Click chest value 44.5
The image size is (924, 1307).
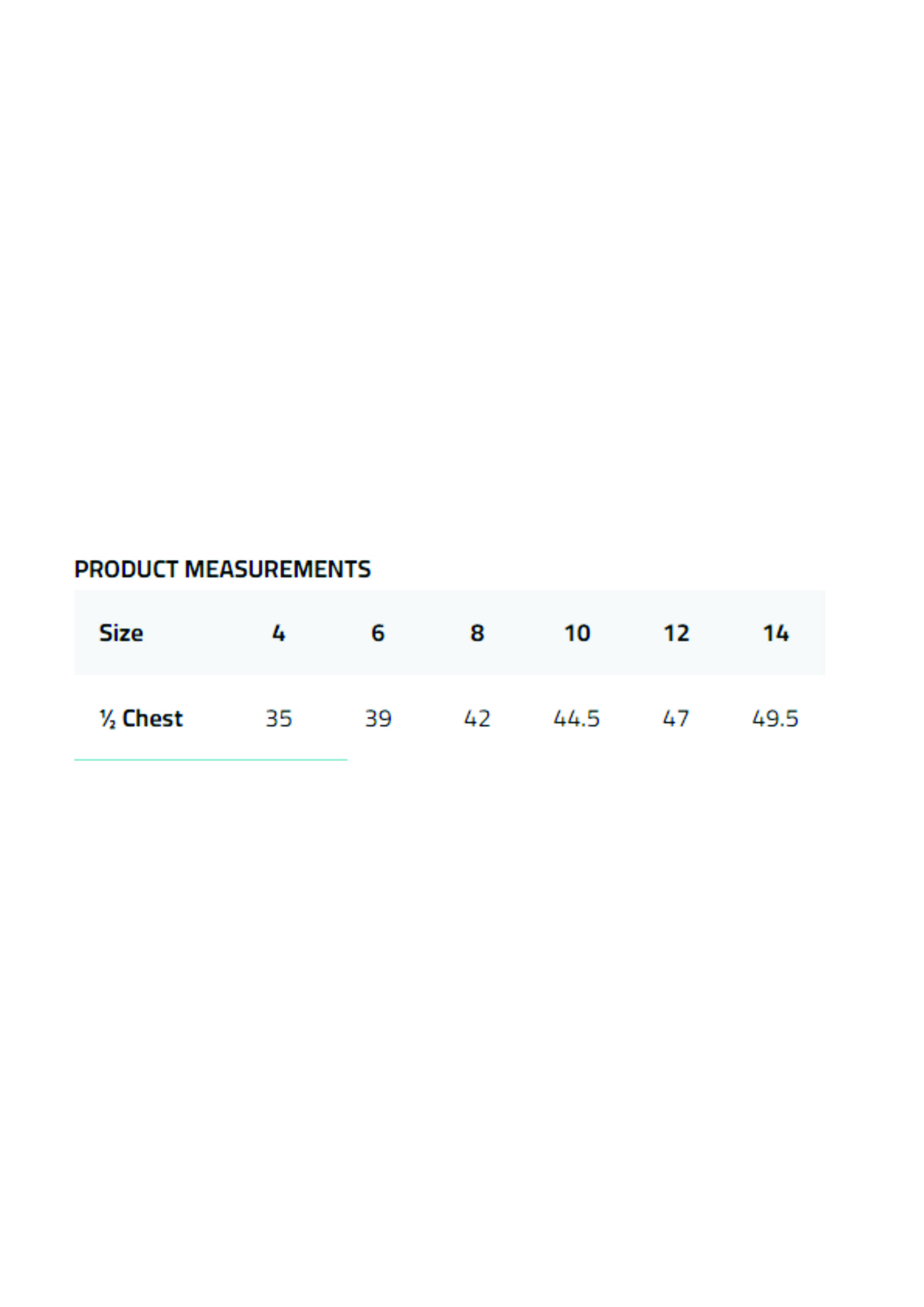[x=577, y=718]
